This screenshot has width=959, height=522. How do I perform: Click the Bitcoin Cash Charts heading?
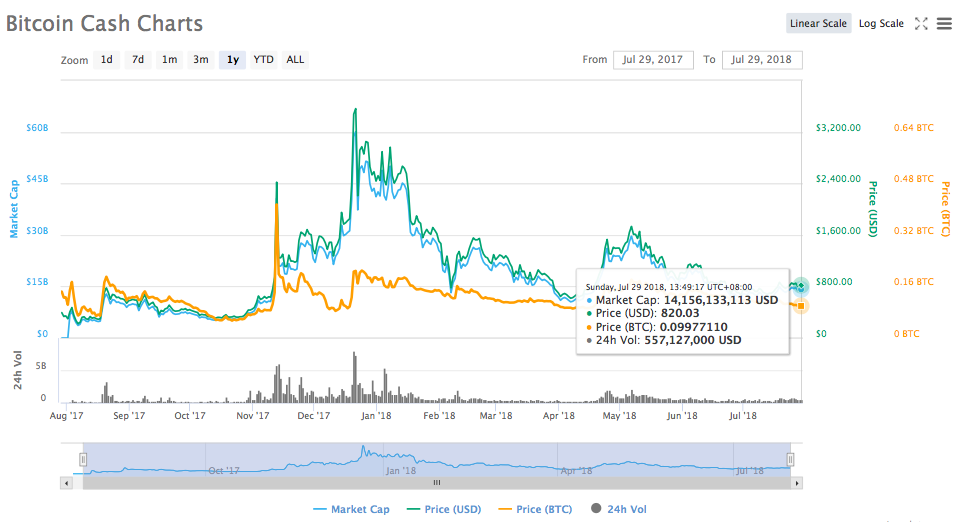[105, 23]
